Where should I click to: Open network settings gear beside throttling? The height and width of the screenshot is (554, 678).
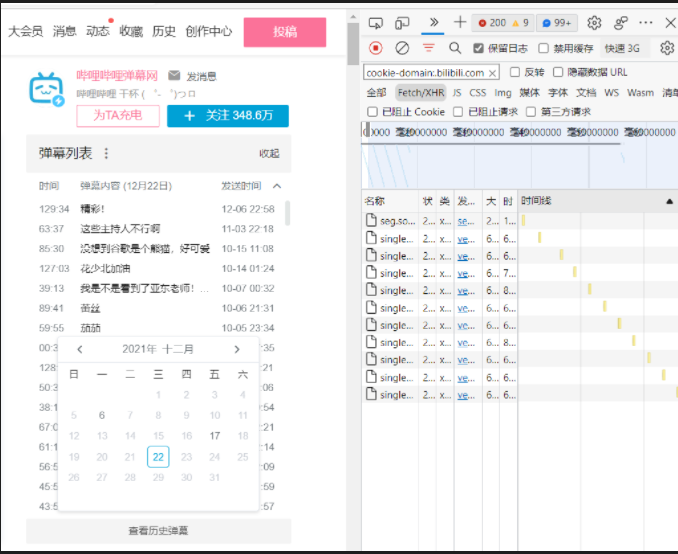tap(667, 48)
